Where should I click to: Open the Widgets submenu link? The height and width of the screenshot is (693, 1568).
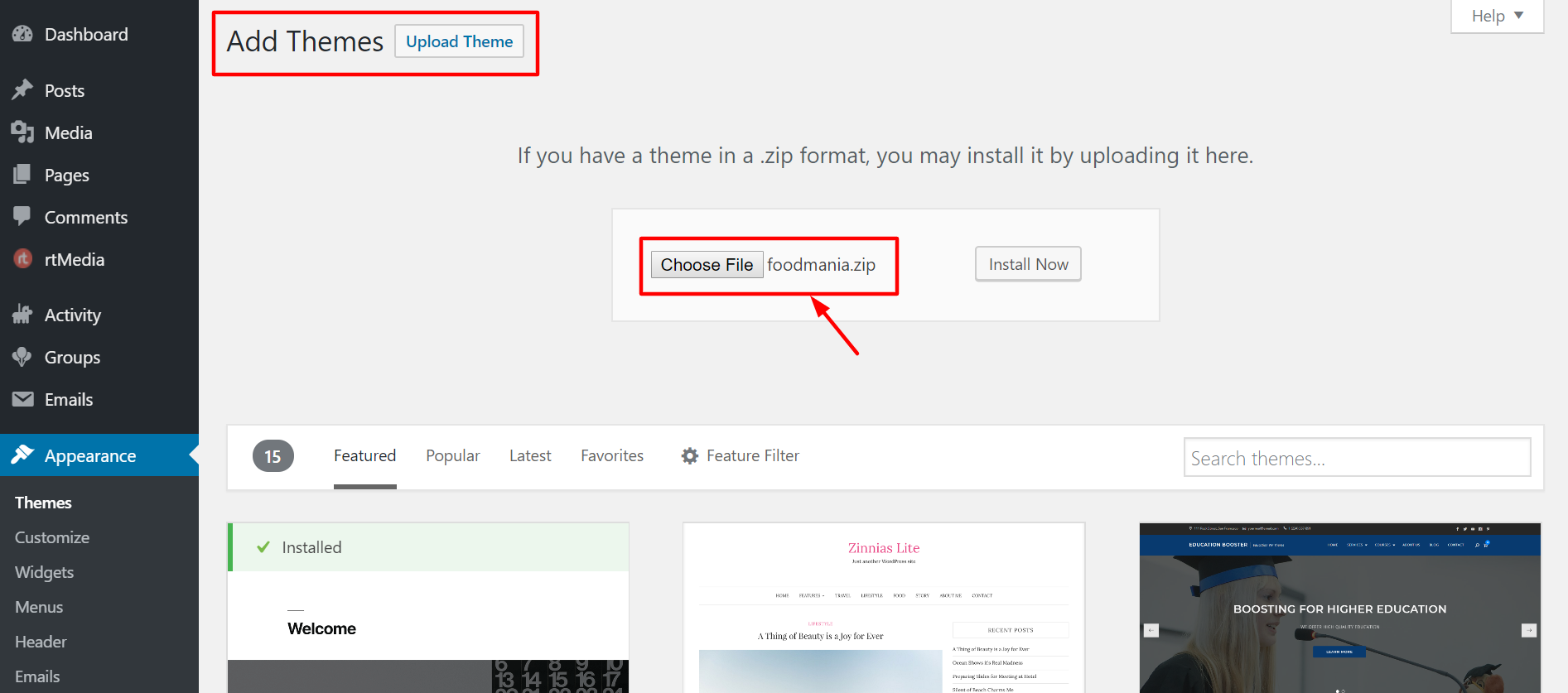click(x=44, y=572)
